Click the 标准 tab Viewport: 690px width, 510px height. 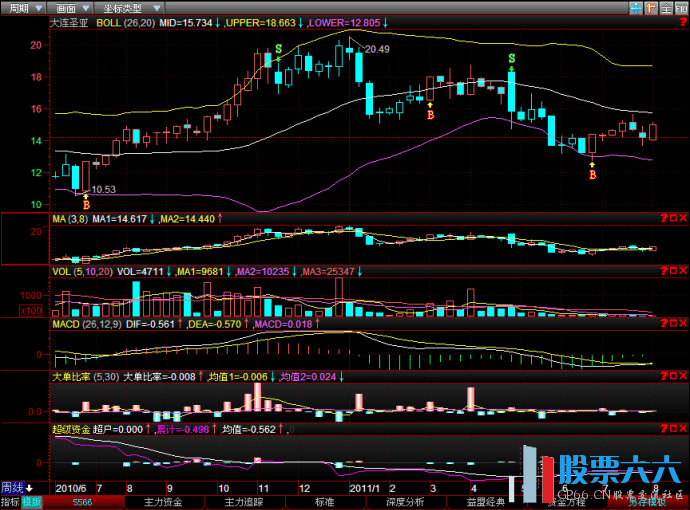pos(324,502)
